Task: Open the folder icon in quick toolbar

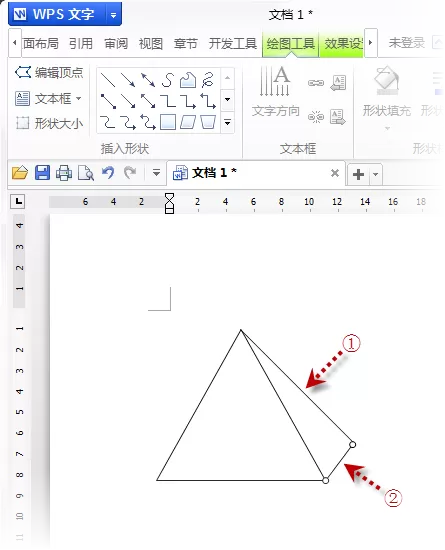Action: 20,173
